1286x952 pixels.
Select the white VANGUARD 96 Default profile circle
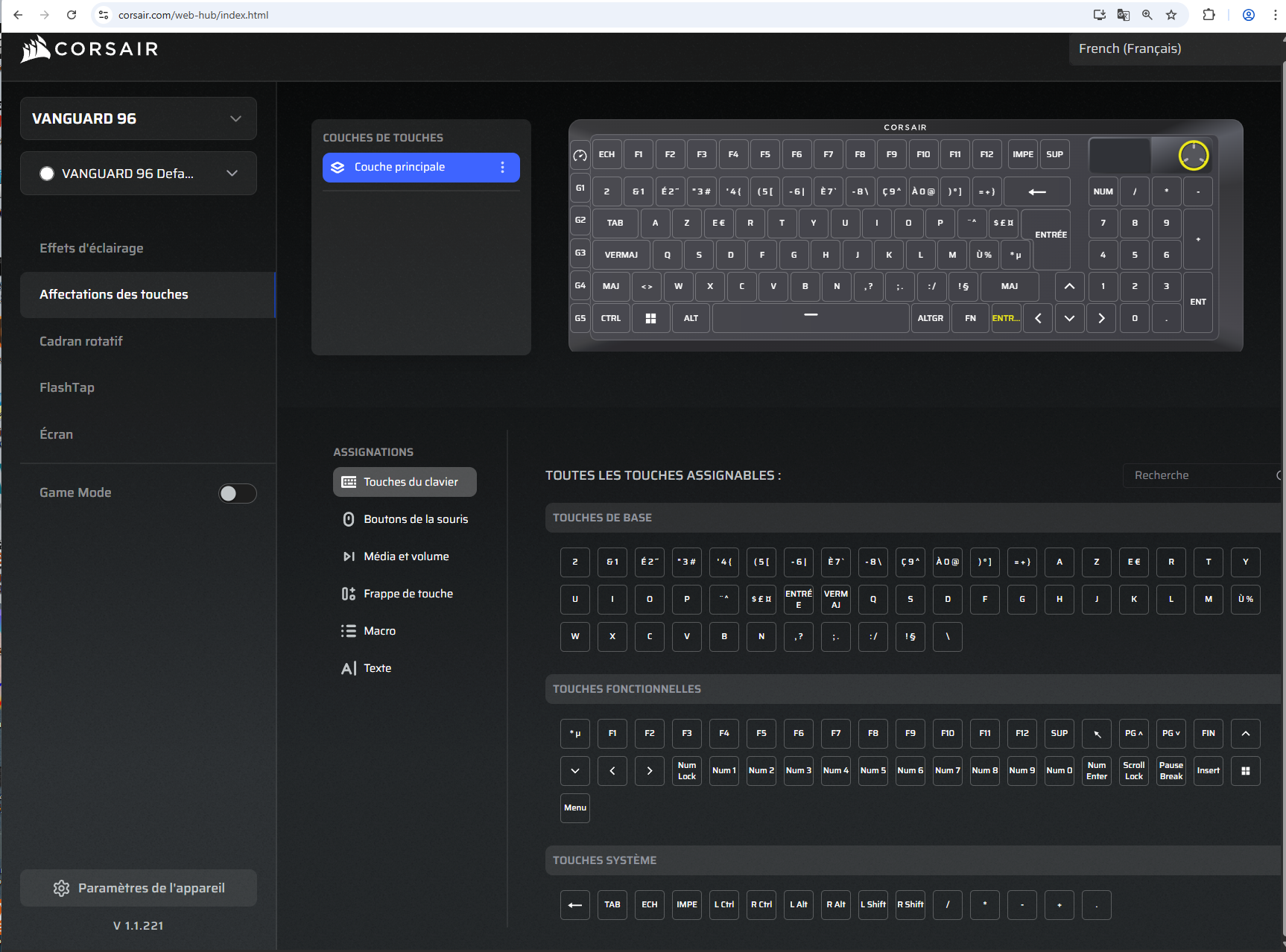point(47,174)
